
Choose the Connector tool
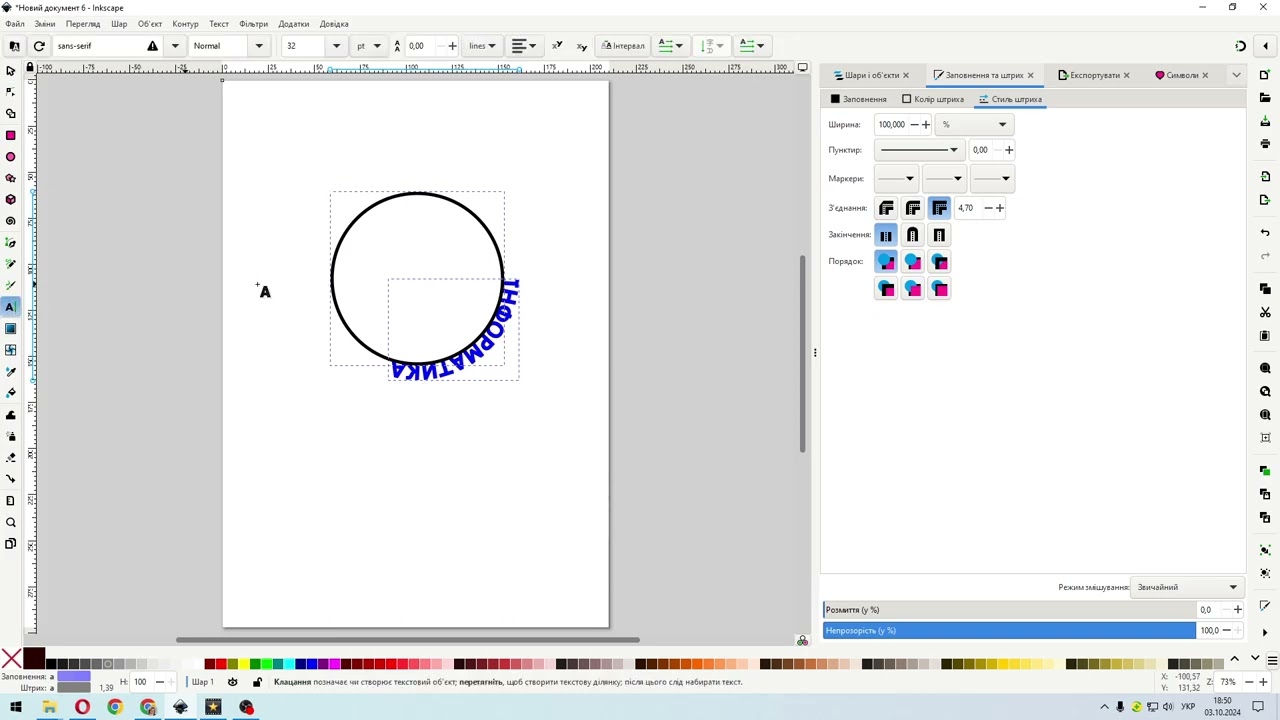11,479
